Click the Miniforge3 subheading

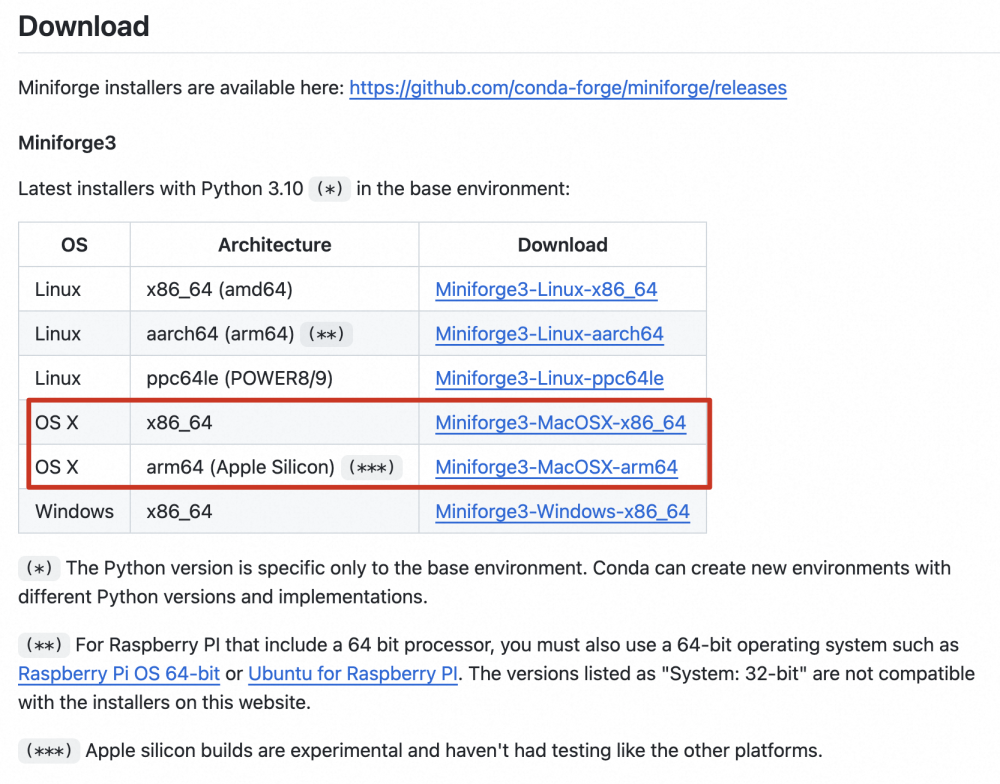click(x=67, y=143)
